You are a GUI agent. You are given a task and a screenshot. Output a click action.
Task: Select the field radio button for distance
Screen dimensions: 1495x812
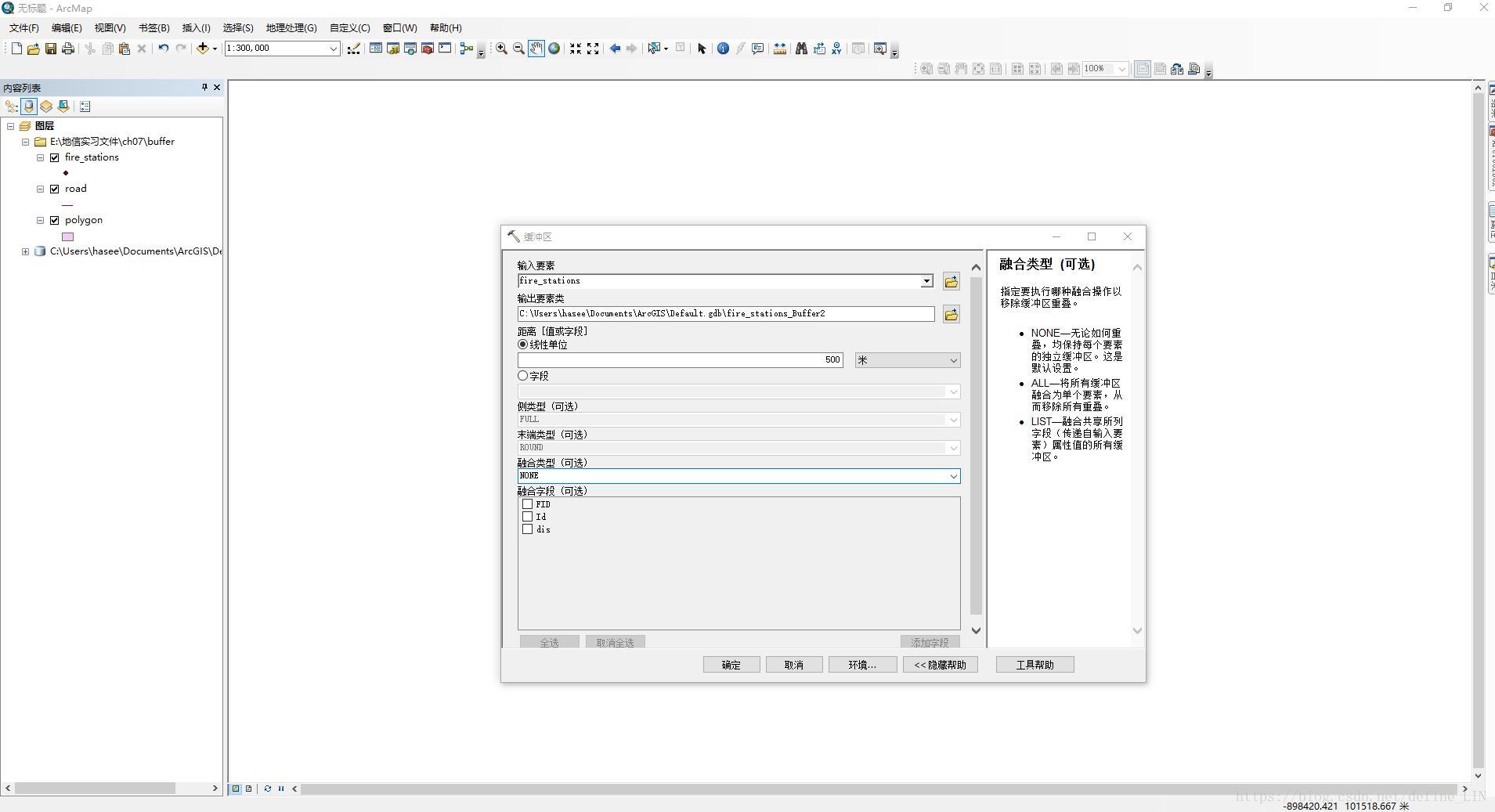(x=523, y=376)
